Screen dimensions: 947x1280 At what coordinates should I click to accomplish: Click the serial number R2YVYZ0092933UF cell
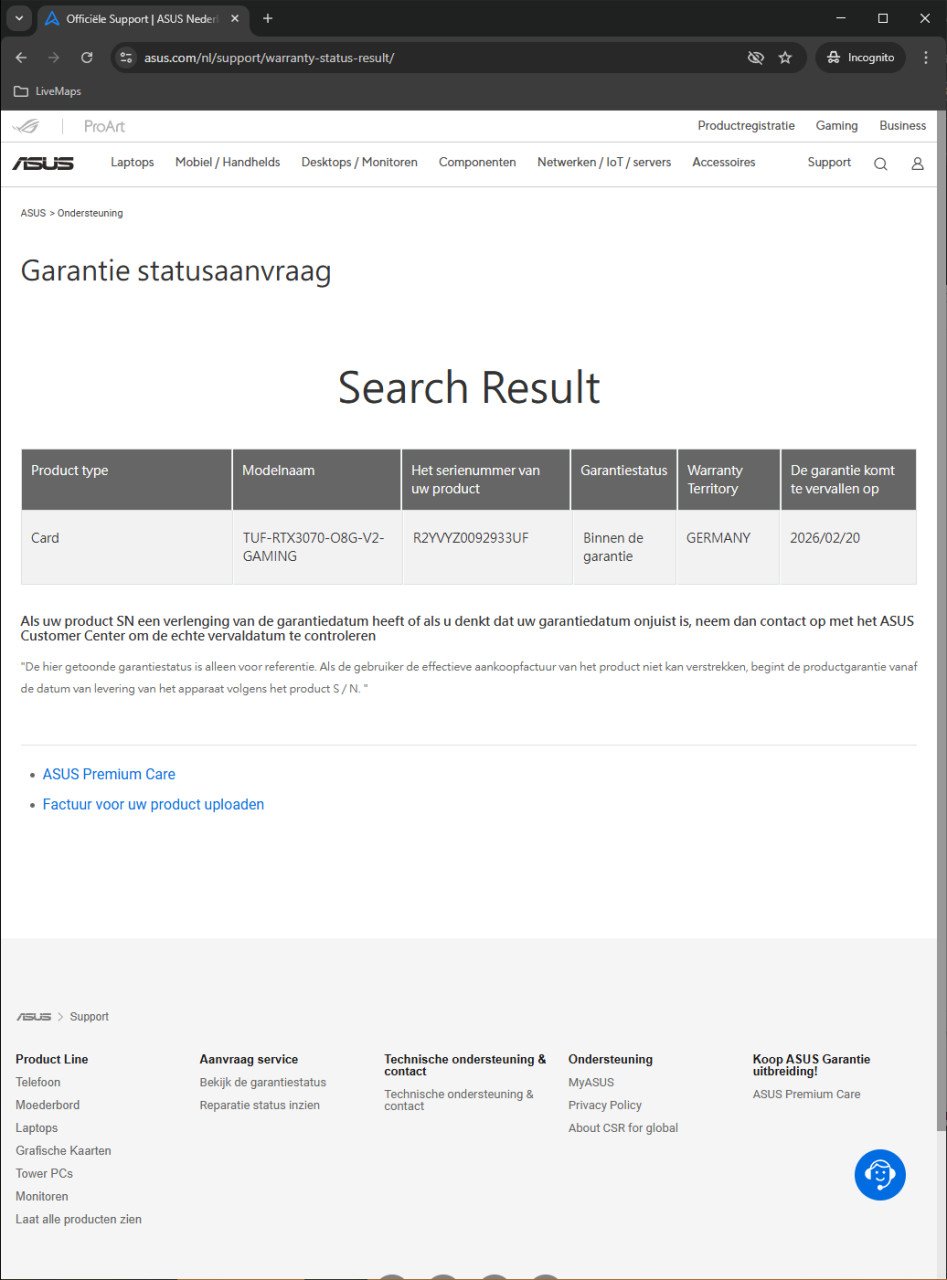(x=486, y=547)
